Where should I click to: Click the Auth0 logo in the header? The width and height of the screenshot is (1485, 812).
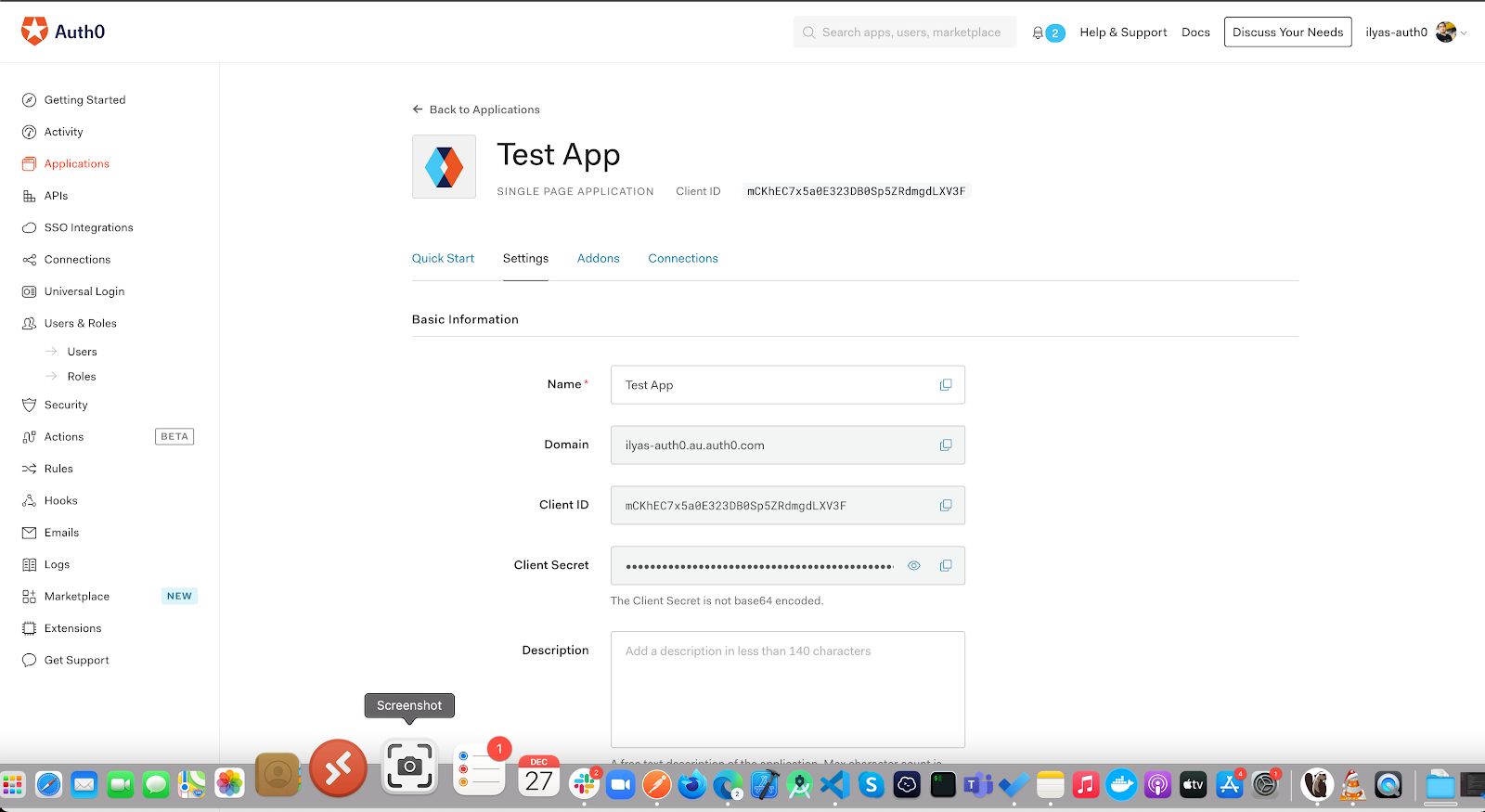[63, 32]
